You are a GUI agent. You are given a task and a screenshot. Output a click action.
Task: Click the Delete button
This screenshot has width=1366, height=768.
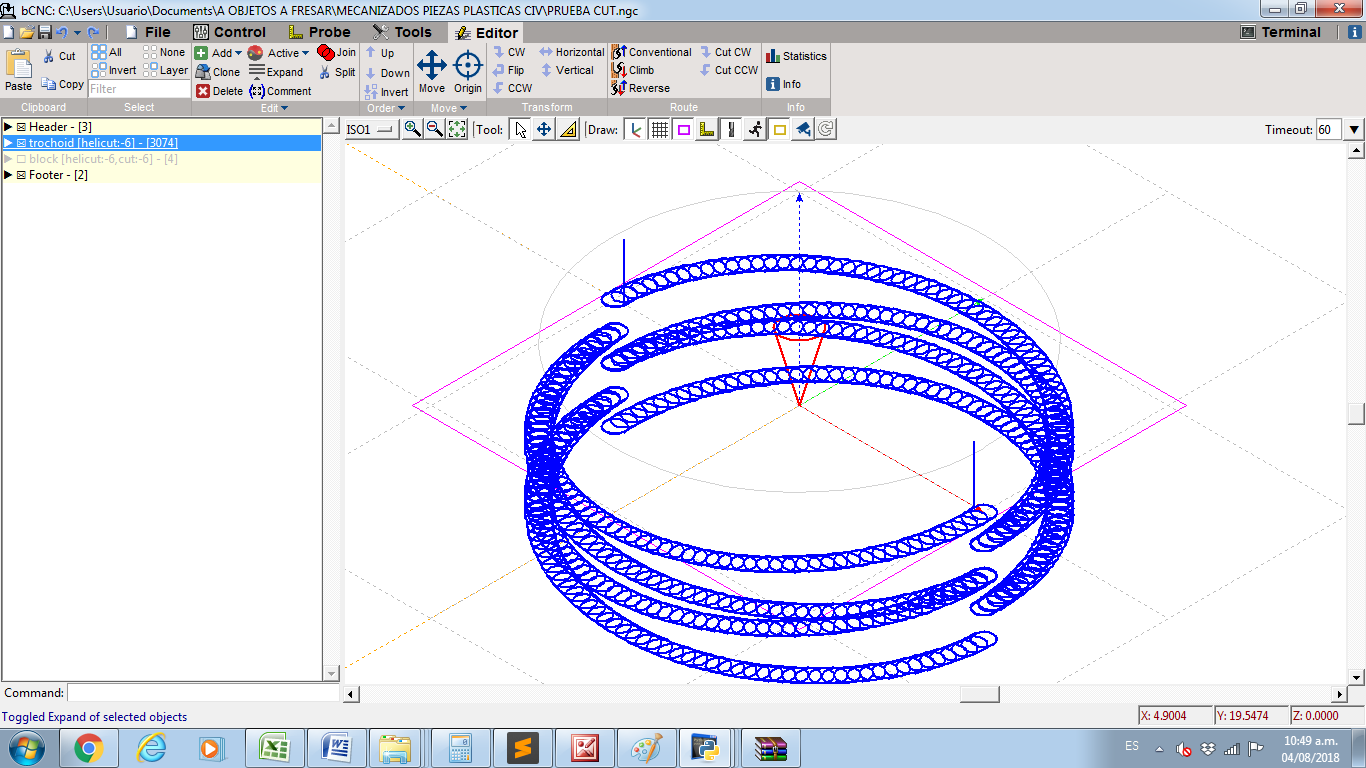pos(219,91)
